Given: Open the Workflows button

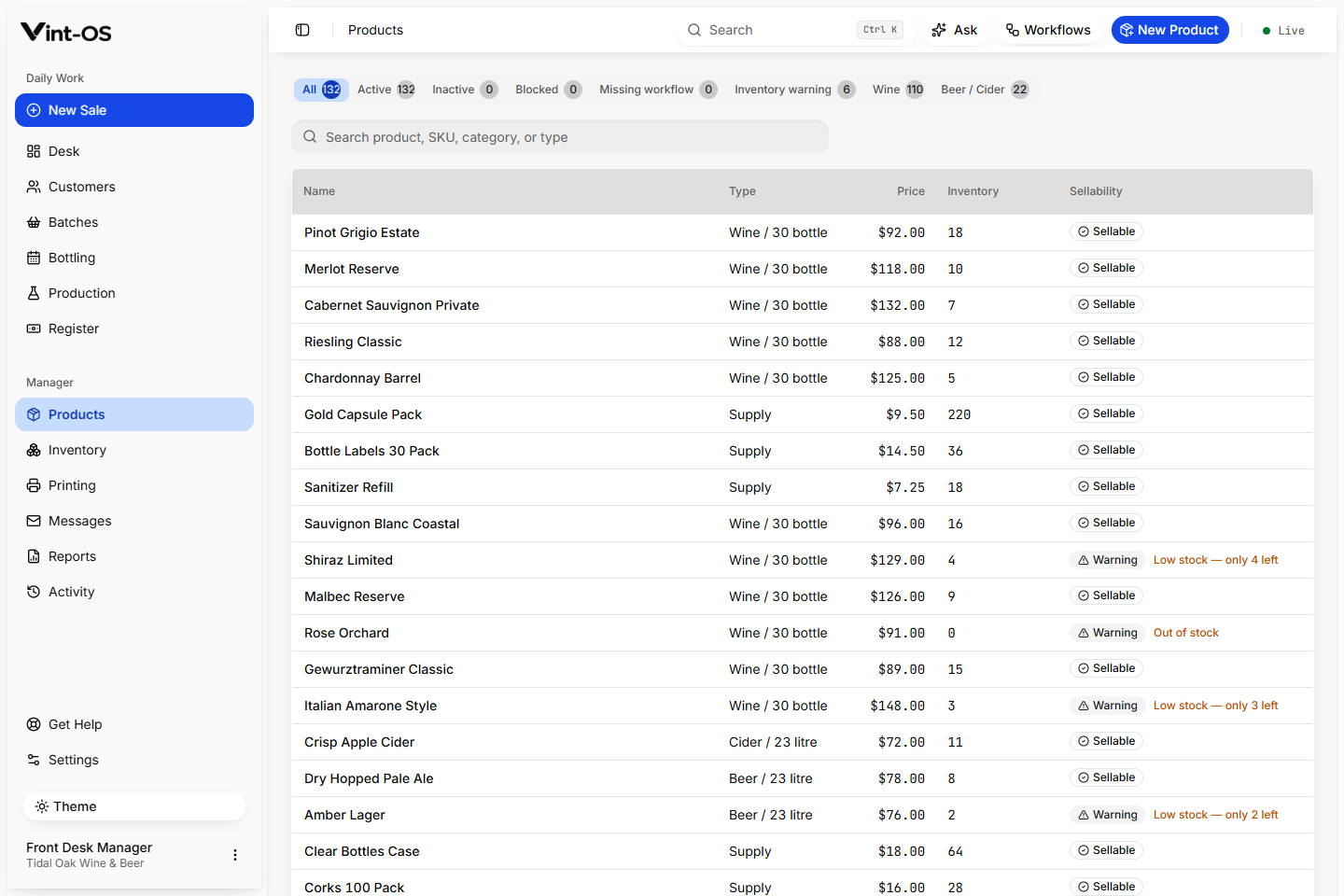Looking at the screenshot, I should 1048,30.
